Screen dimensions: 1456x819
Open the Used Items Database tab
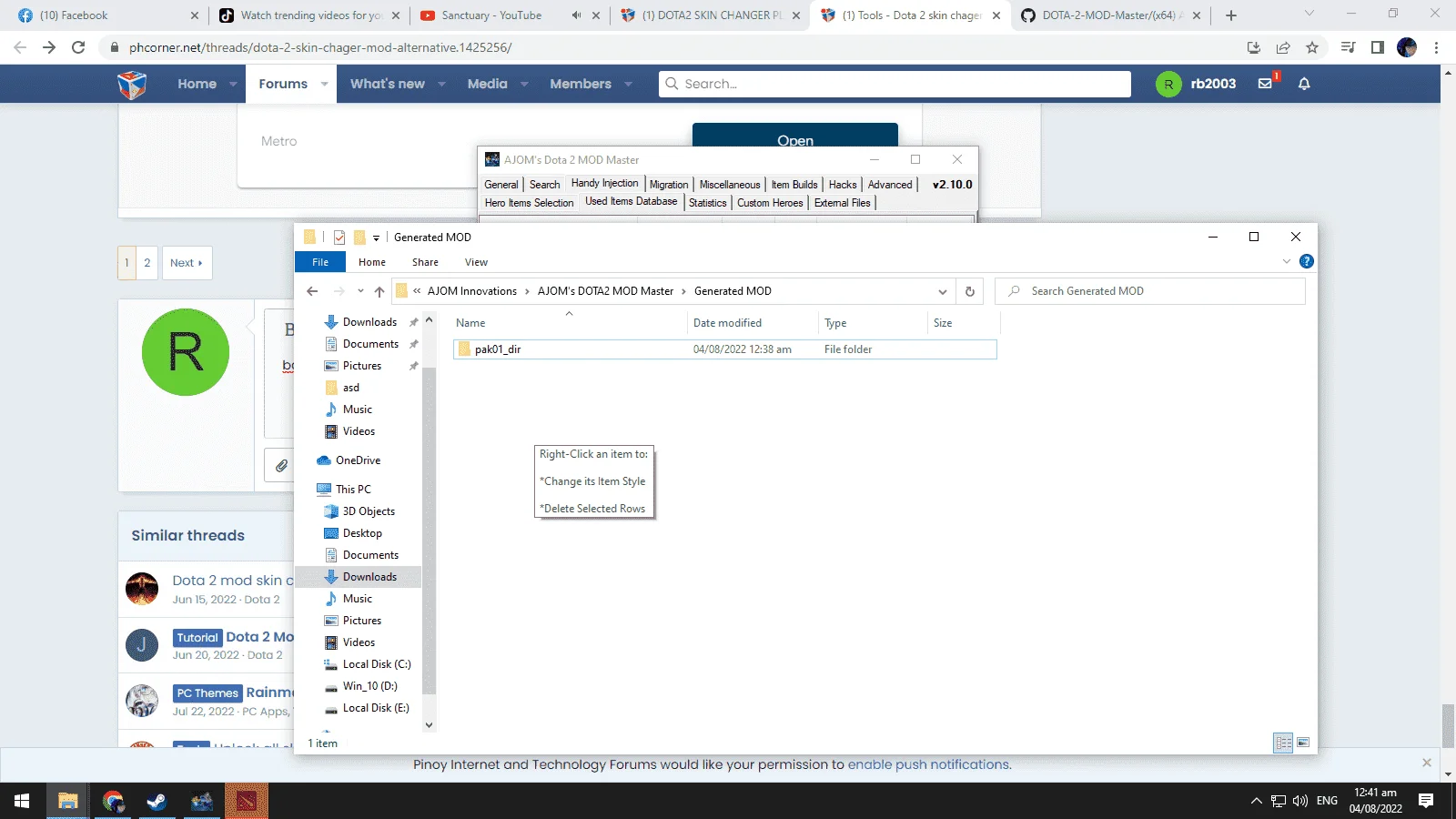tap(632, 202)
